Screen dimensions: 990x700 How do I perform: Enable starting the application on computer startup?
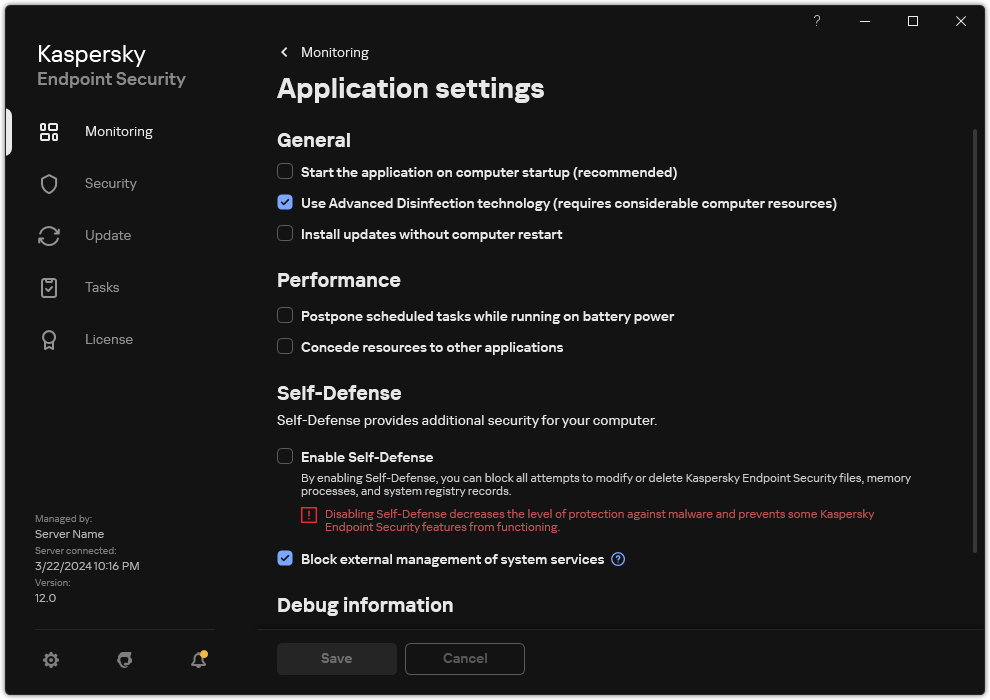[285, 172]
